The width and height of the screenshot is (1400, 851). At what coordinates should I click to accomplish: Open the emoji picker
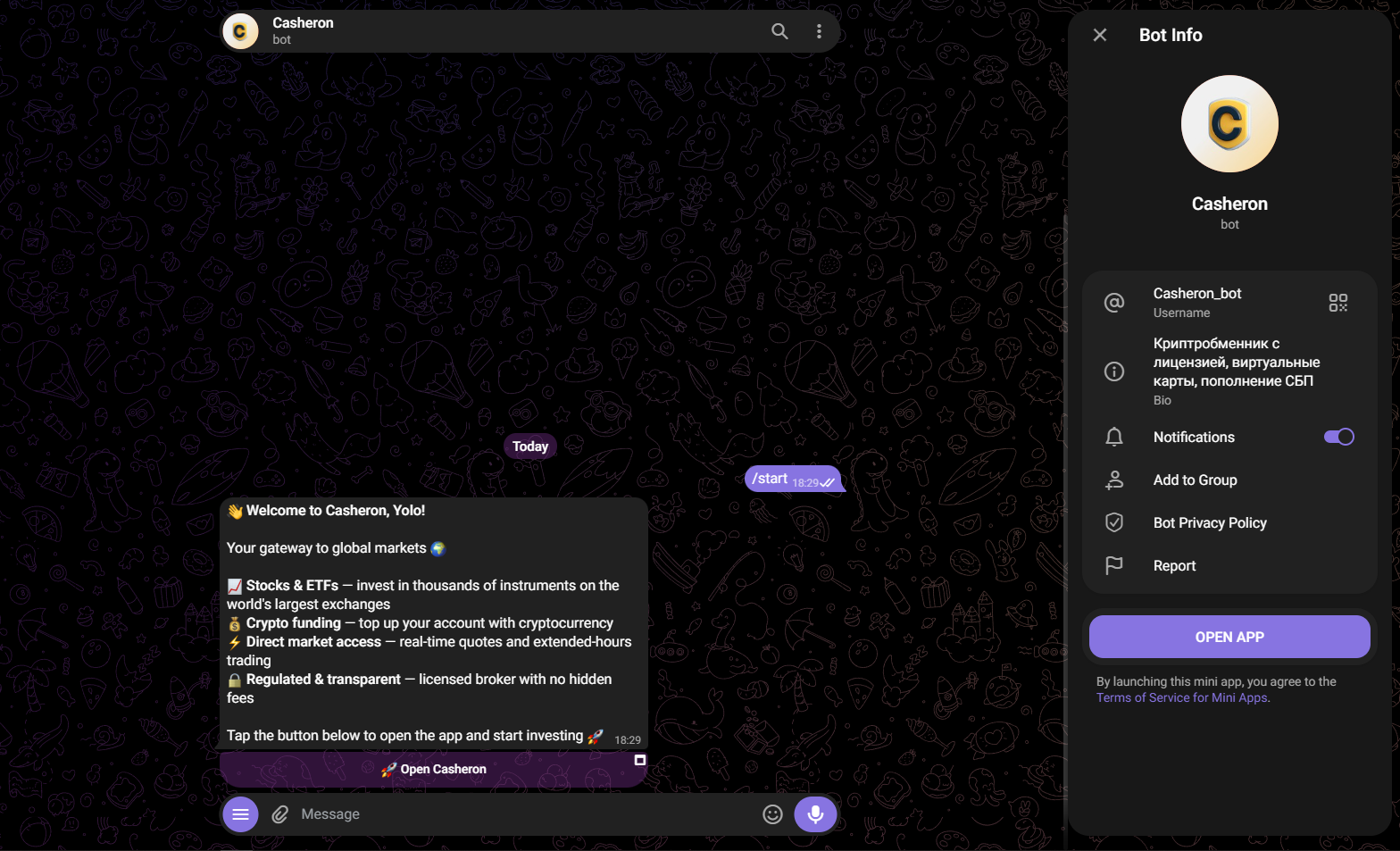(x=772, y=814)
